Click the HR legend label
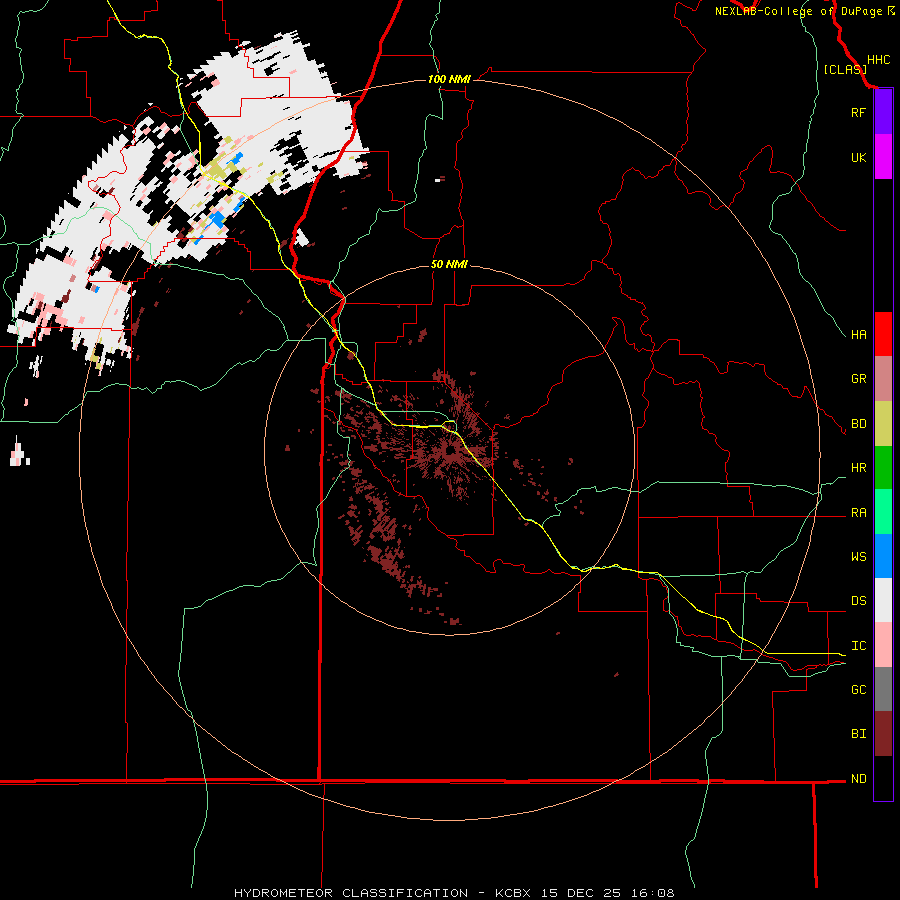900x900 pixels. tap(858, 468)
